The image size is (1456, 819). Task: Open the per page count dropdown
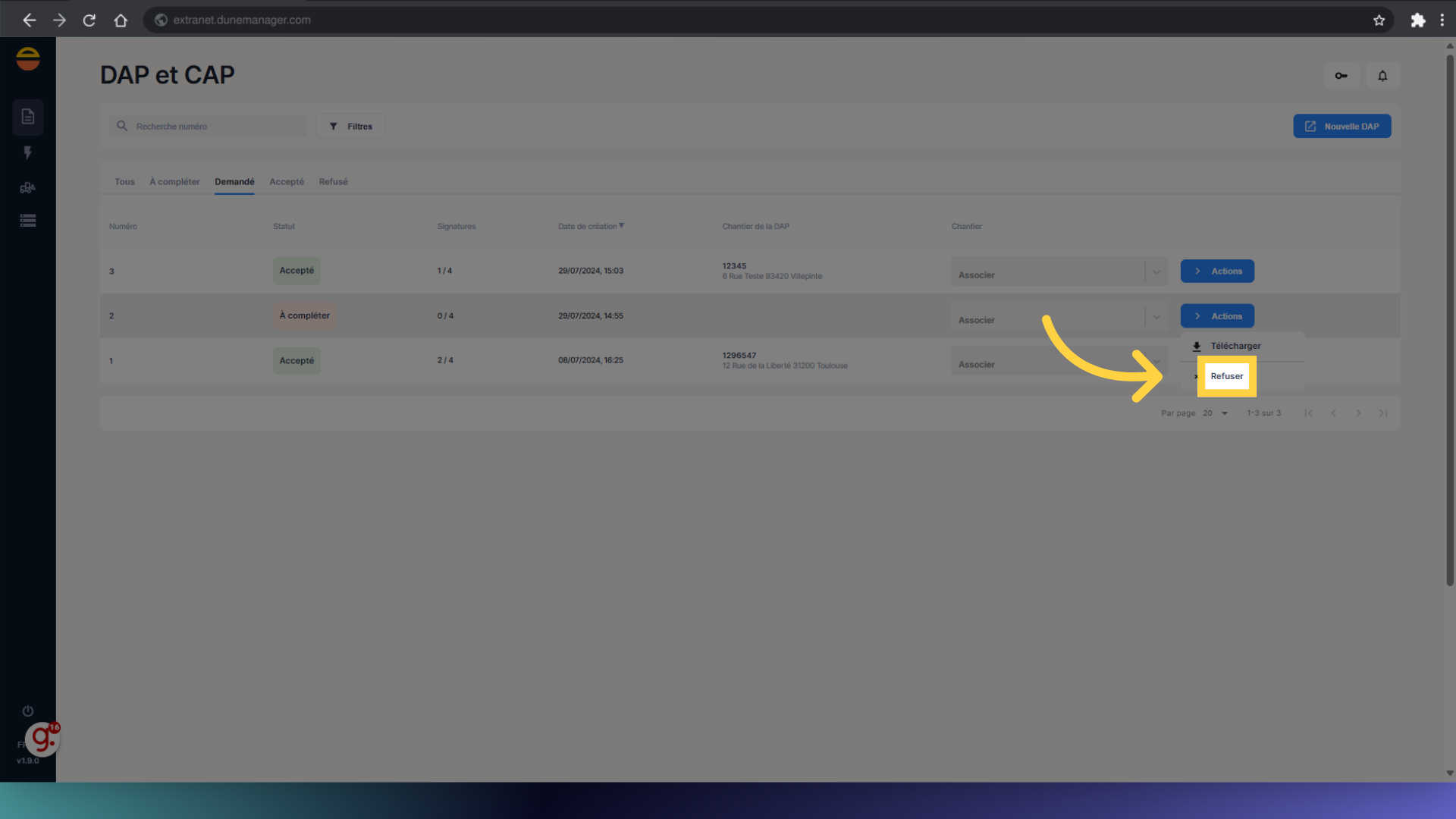(x=1215, y=413)
